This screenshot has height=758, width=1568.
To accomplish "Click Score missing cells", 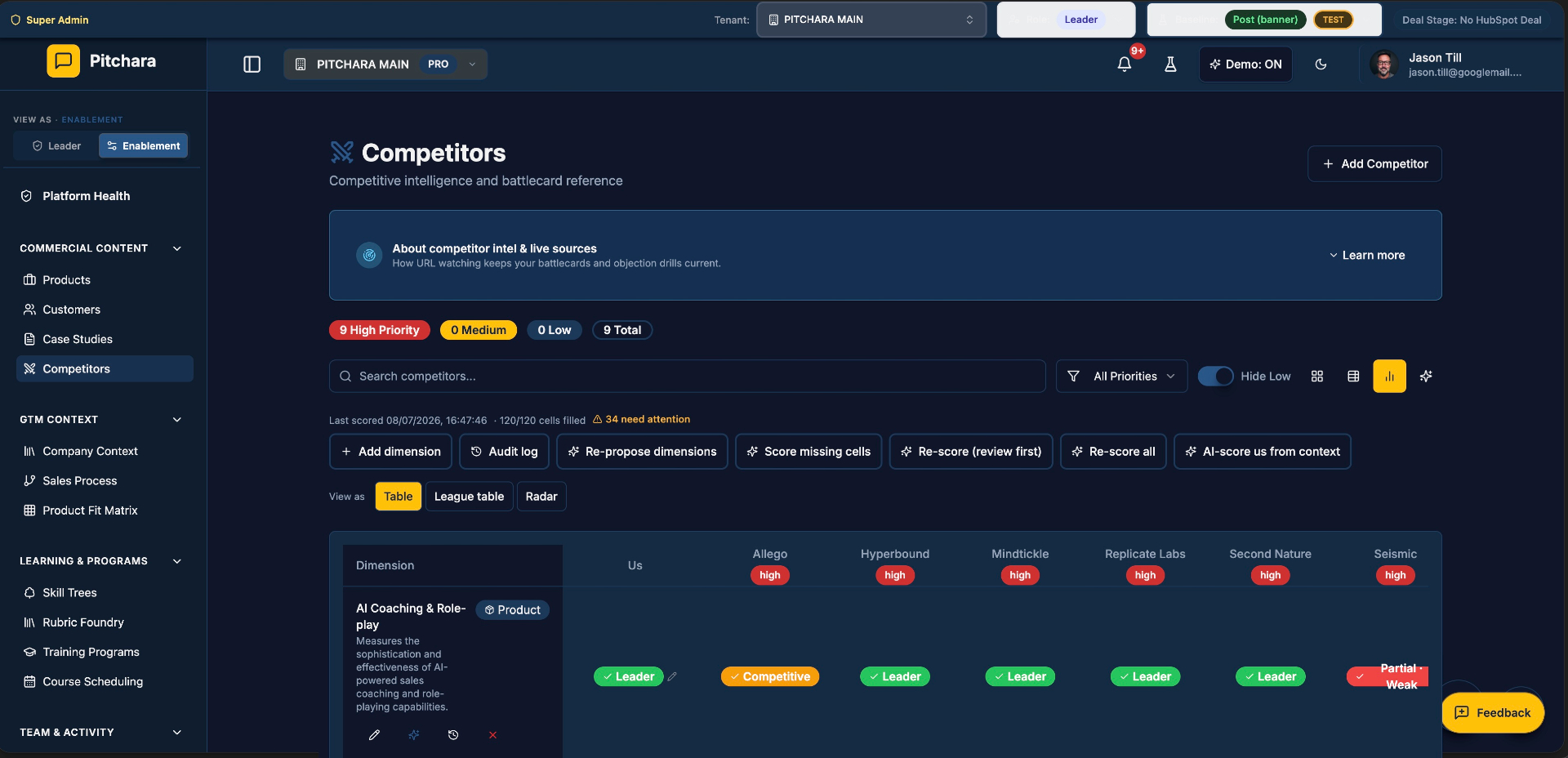I will 808,452.
